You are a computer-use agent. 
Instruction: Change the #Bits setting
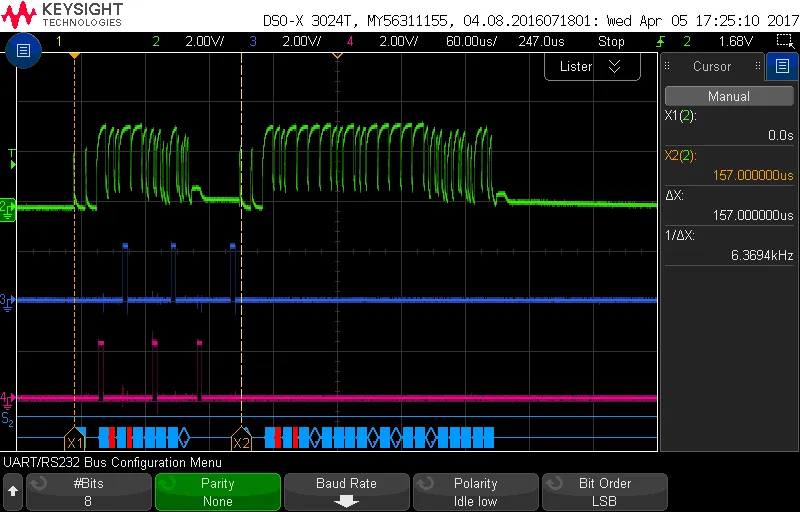(x=89, y=492)
